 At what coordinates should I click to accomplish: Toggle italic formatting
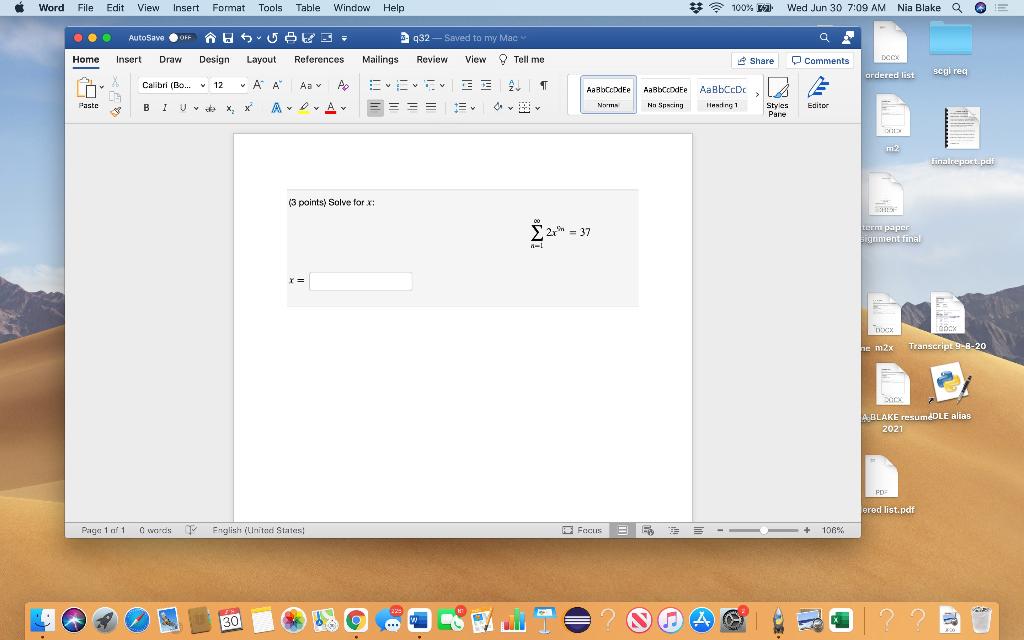coord(164,108)
